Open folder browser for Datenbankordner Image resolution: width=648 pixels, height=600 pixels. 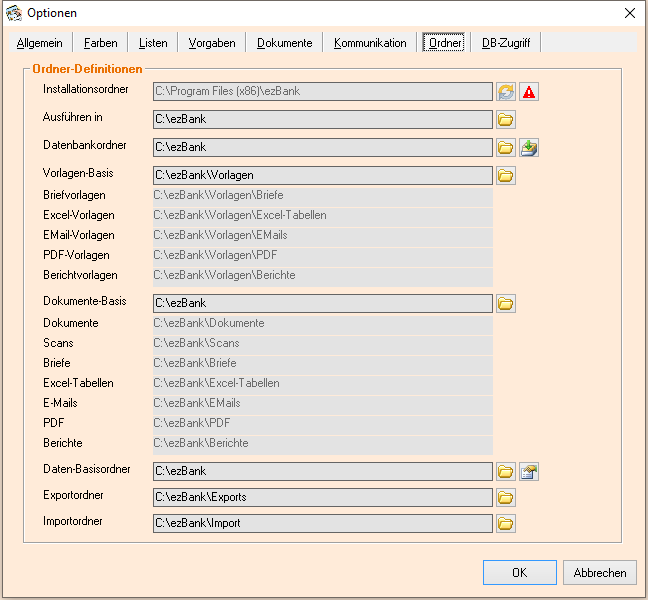506,148
